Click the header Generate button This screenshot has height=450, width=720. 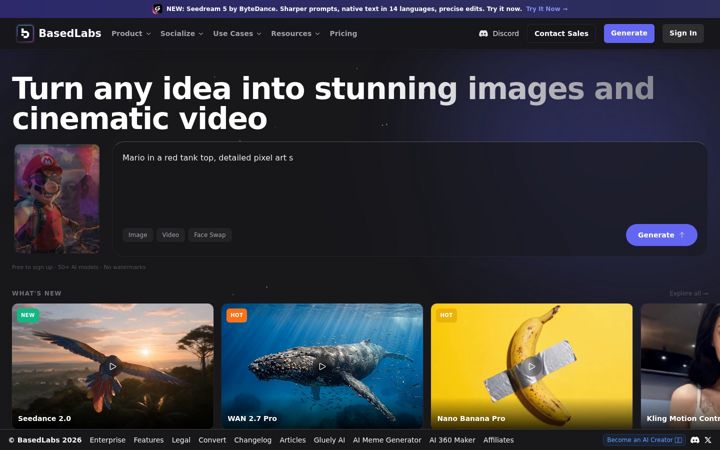[x=629, y=34]
